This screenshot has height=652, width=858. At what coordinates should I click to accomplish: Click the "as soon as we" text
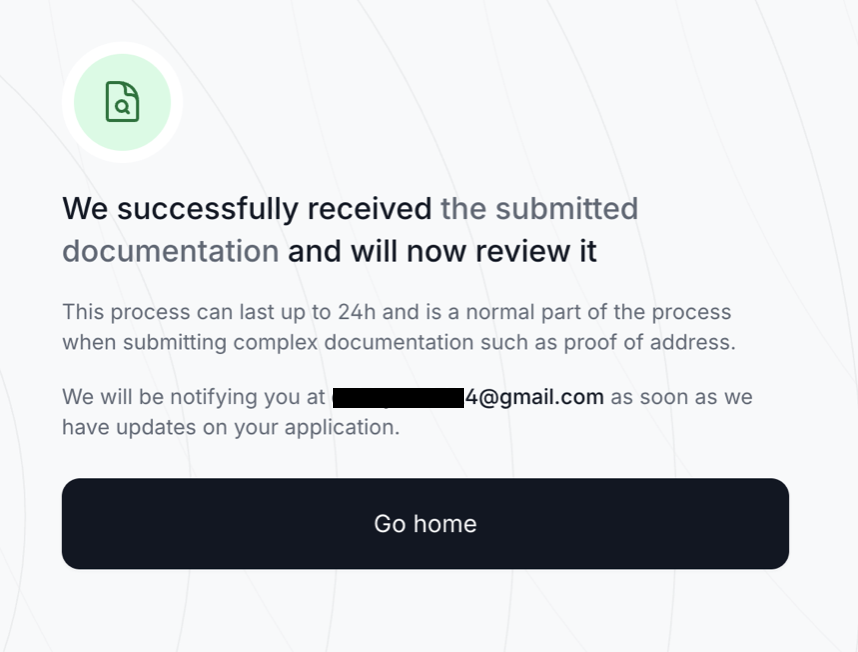[x=681, y=397]
